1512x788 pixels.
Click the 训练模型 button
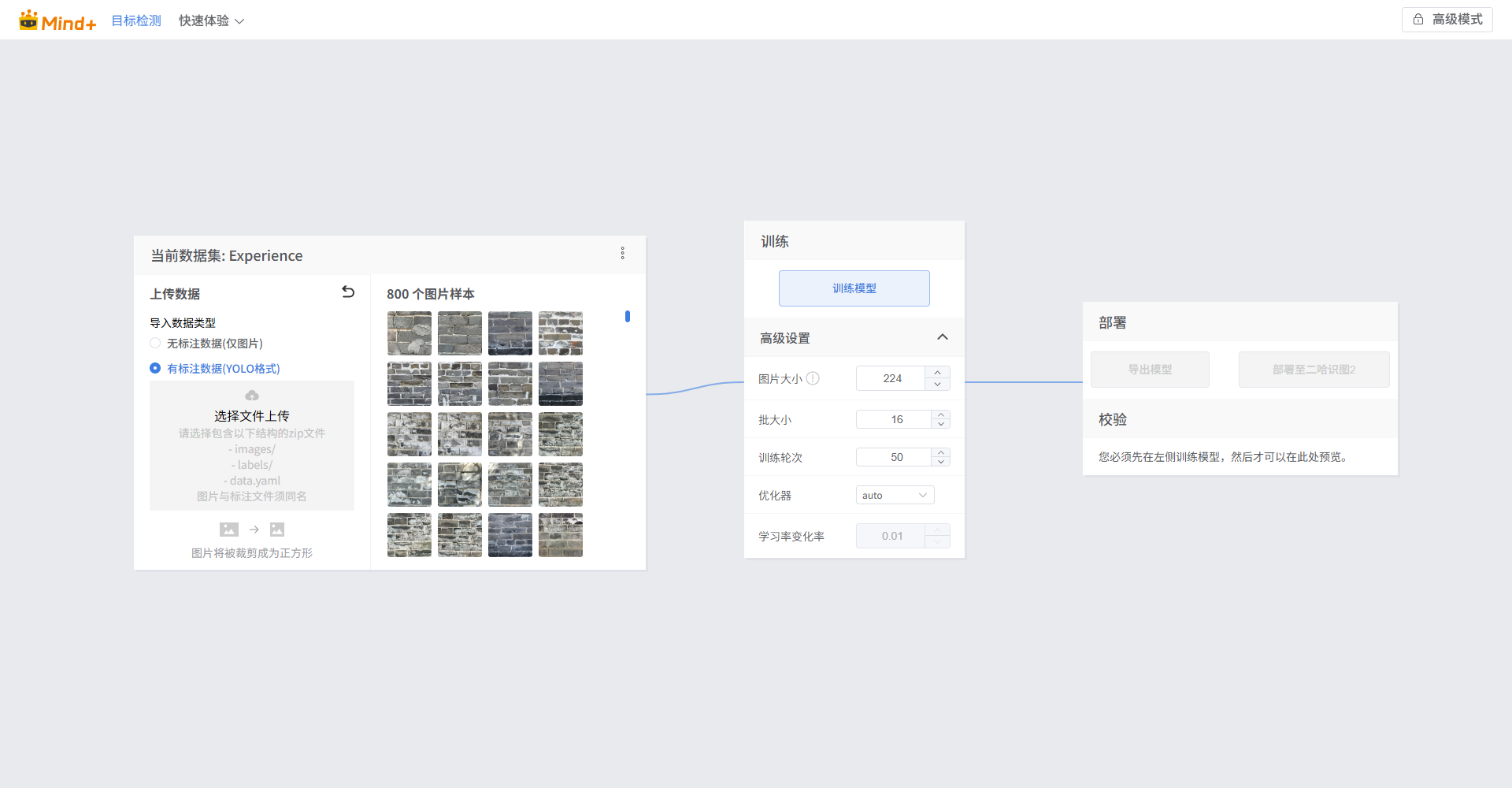tap(854, 288)
